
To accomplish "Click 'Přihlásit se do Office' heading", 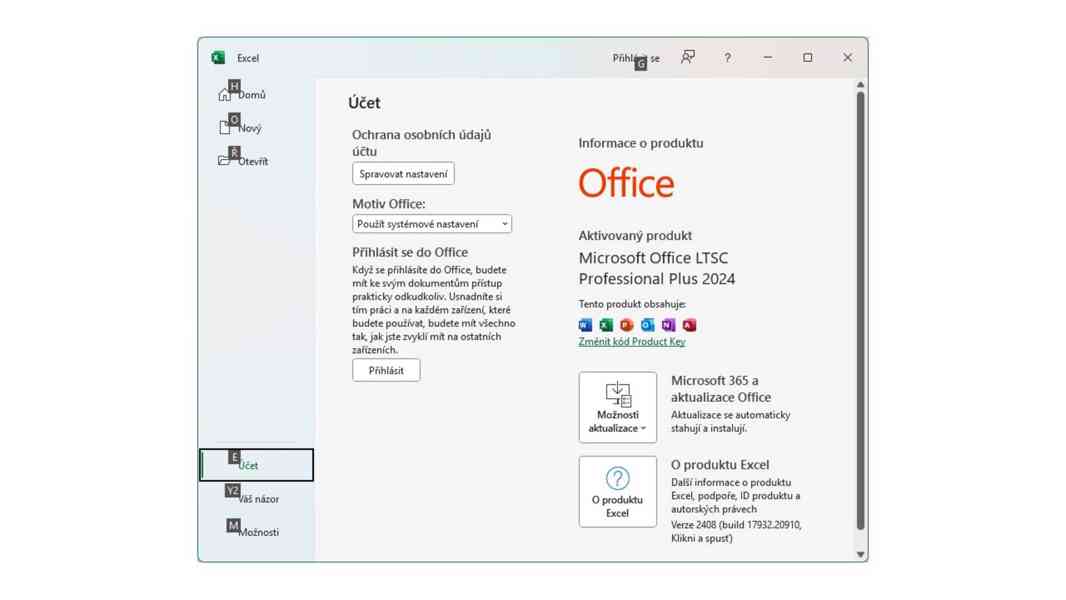I will (x=410, y=252).
